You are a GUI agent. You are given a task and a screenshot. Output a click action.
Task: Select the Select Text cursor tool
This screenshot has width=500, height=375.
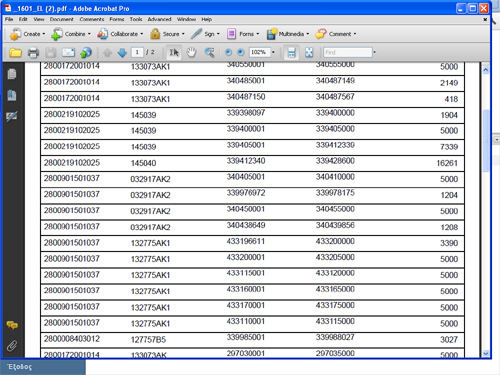tap(174, 53)
